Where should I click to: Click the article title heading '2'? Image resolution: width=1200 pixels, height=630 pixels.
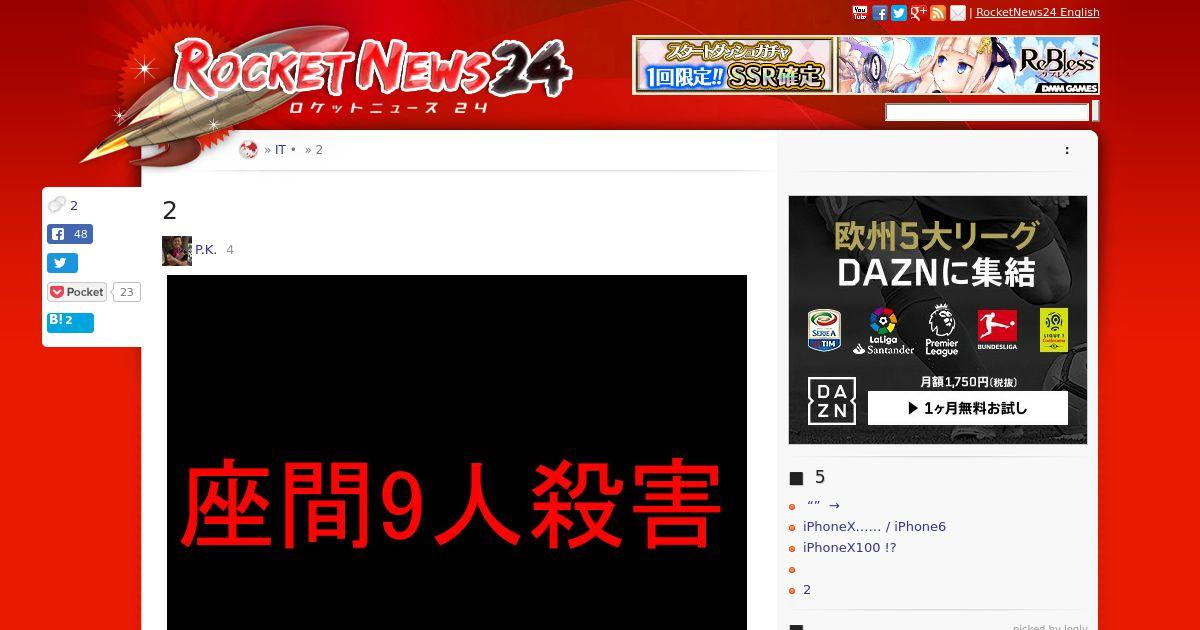169,210
